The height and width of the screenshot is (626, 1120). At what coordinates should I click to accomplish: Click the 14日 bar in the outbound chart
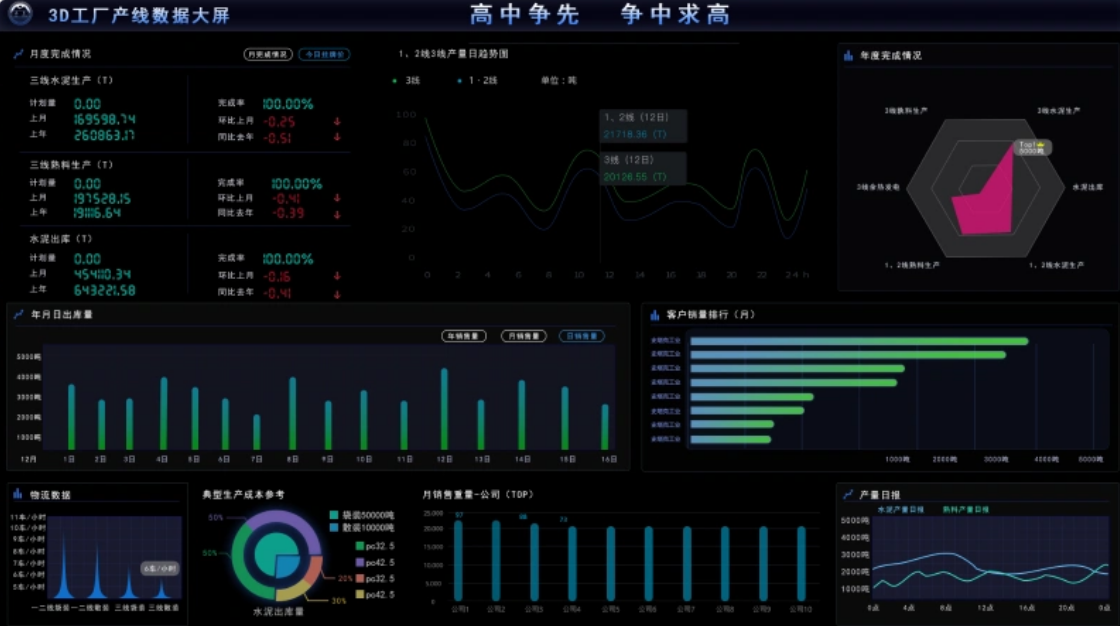coord(521,415)
